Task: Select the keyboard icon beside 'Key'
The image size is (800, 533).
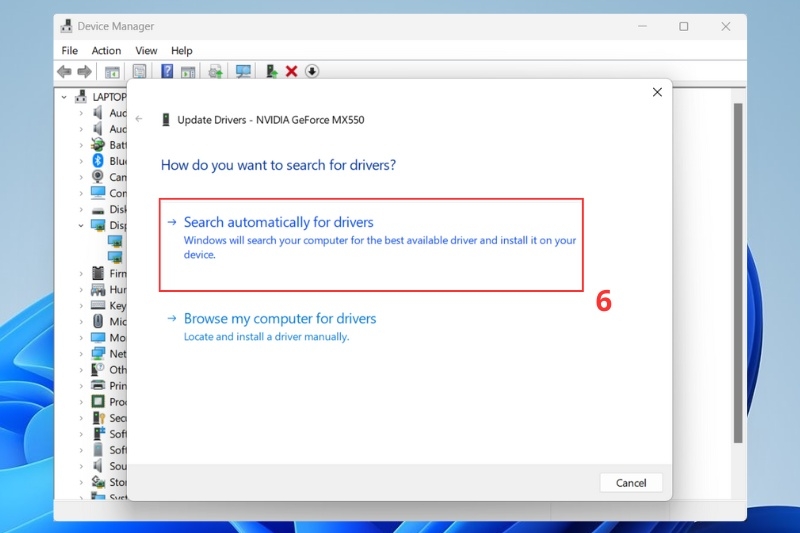Action: (x=98, y=305)
